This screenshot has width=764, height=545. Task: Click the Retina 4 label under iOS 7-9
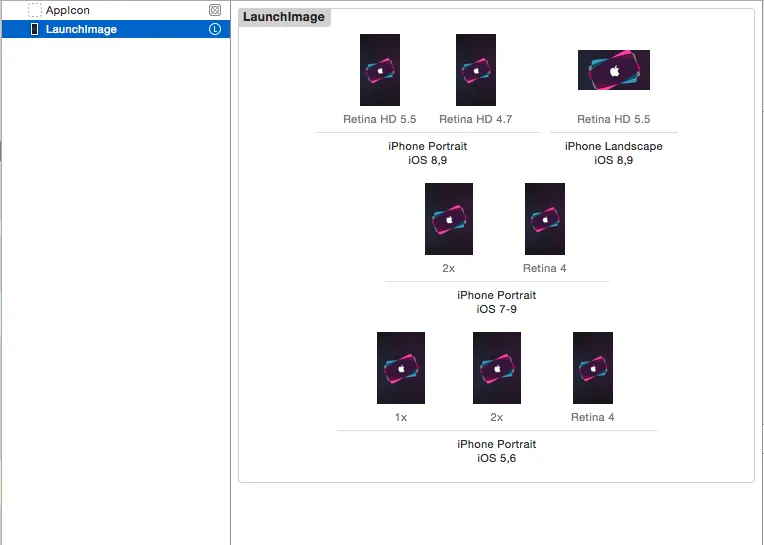545,268
